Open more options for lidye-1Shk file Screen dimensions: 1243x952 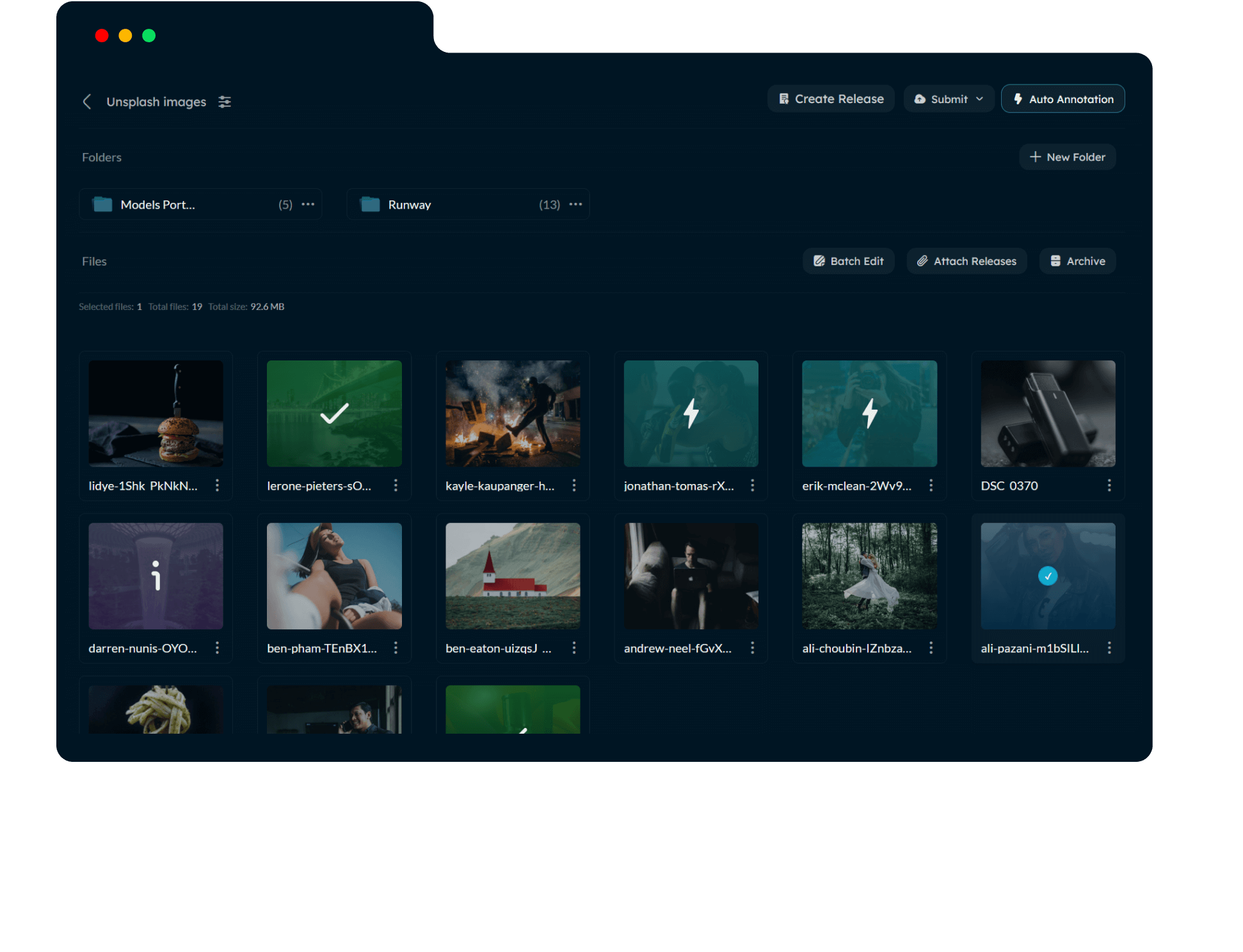tap(218, 486)
